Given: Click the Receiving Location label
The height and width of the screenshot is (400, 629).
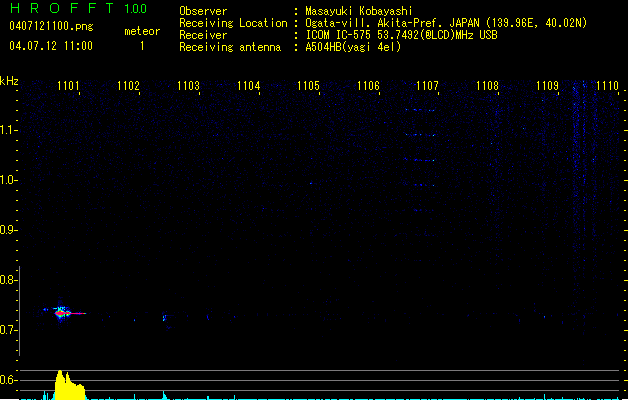Looking at the screenshot, I should point(233,23).
